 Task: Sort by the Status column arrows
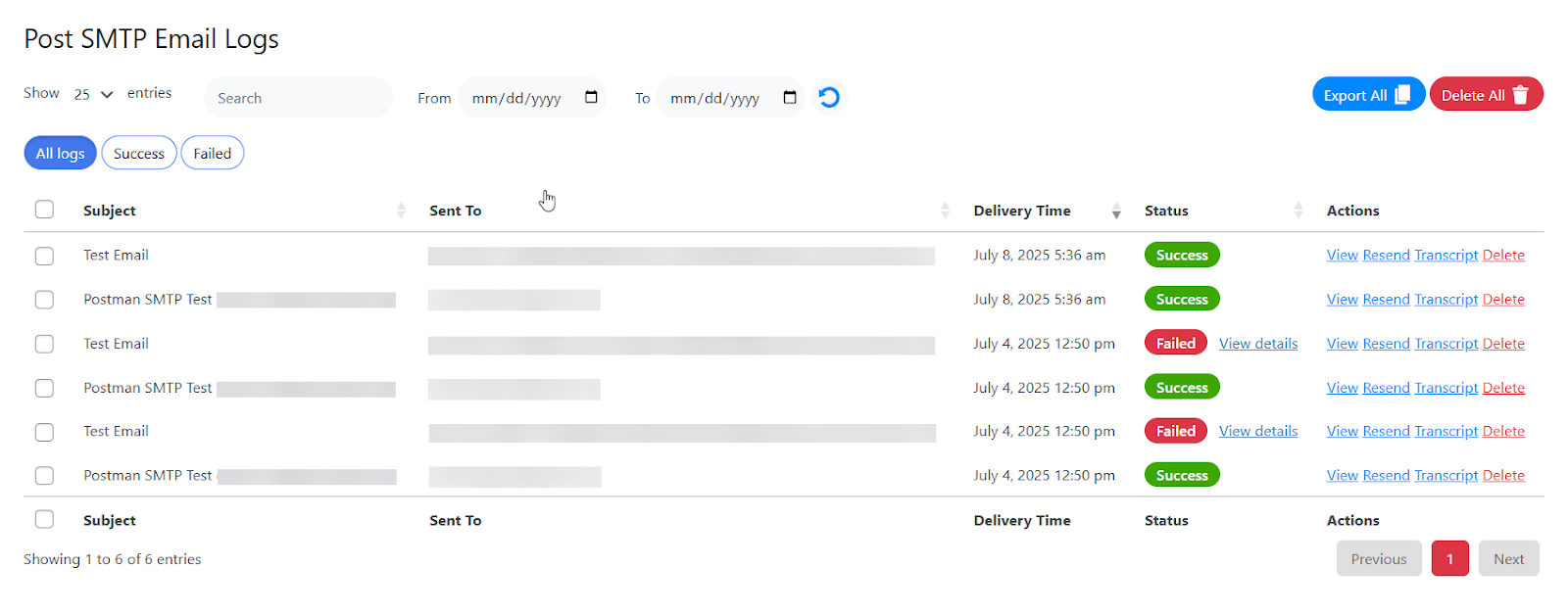pos(1298,210)
